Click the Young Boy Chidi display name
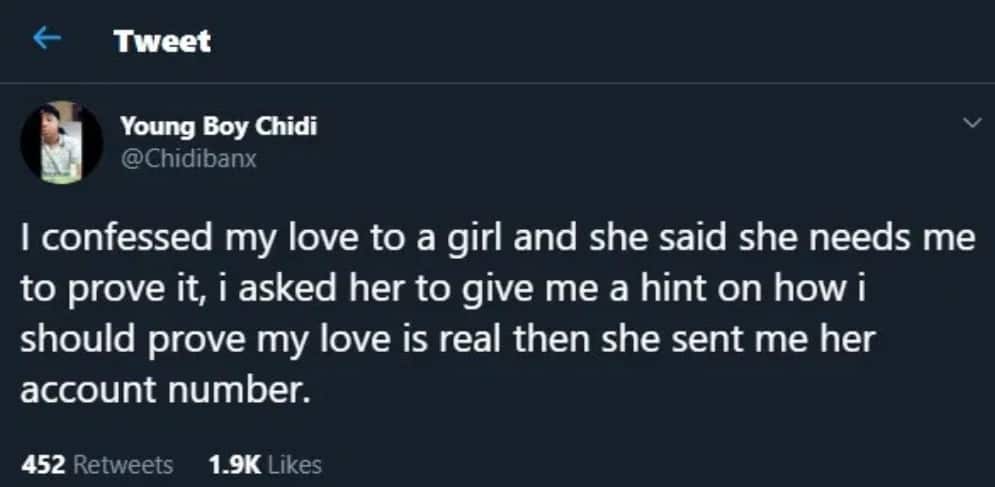Image resolution: width=995 pixels, height=487 pixels. point(219,127)
